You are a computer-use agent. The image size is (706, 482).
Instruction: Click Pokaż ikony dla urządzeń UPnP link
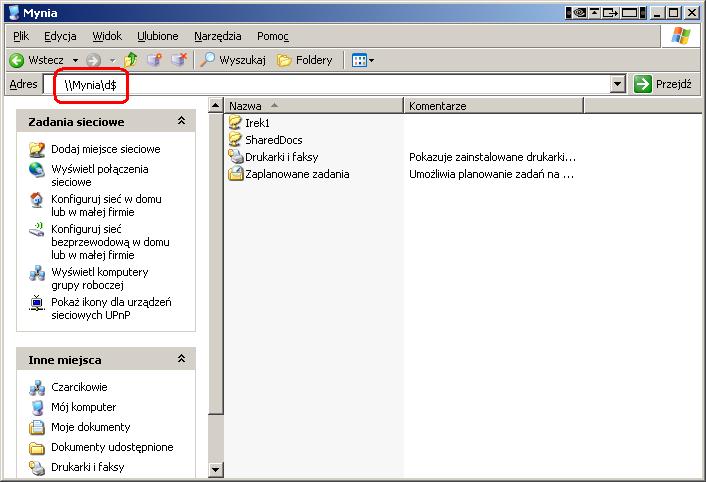[x=111, y=308]
